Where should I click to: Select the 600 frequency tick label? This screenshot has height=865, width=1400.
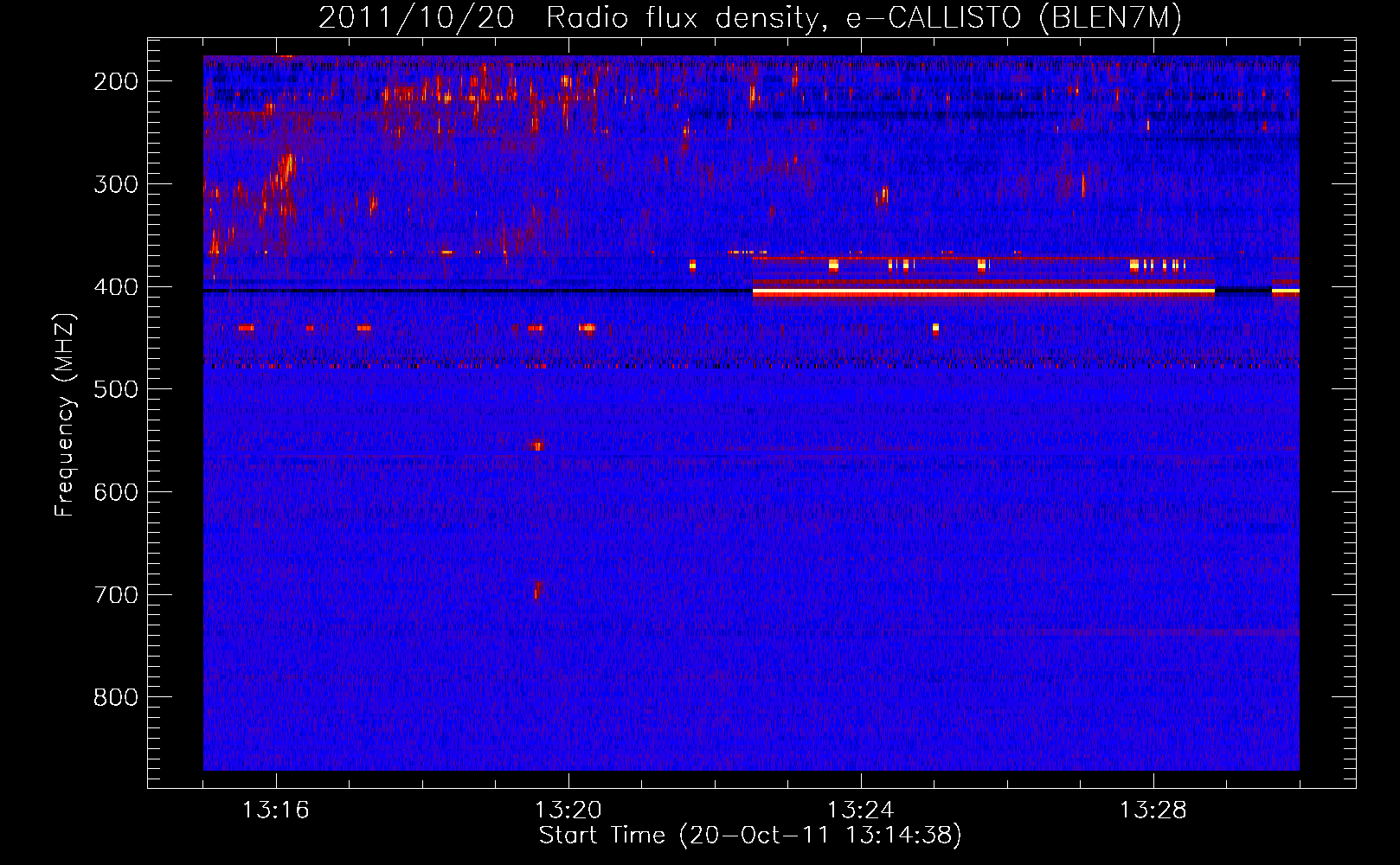(115, 492)
